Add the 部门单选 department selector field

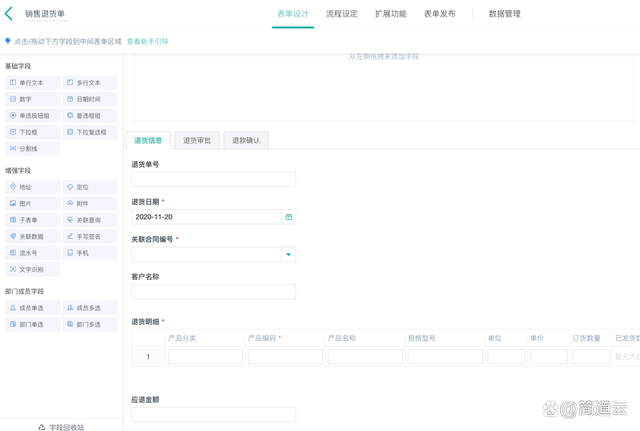click(32, 324)
